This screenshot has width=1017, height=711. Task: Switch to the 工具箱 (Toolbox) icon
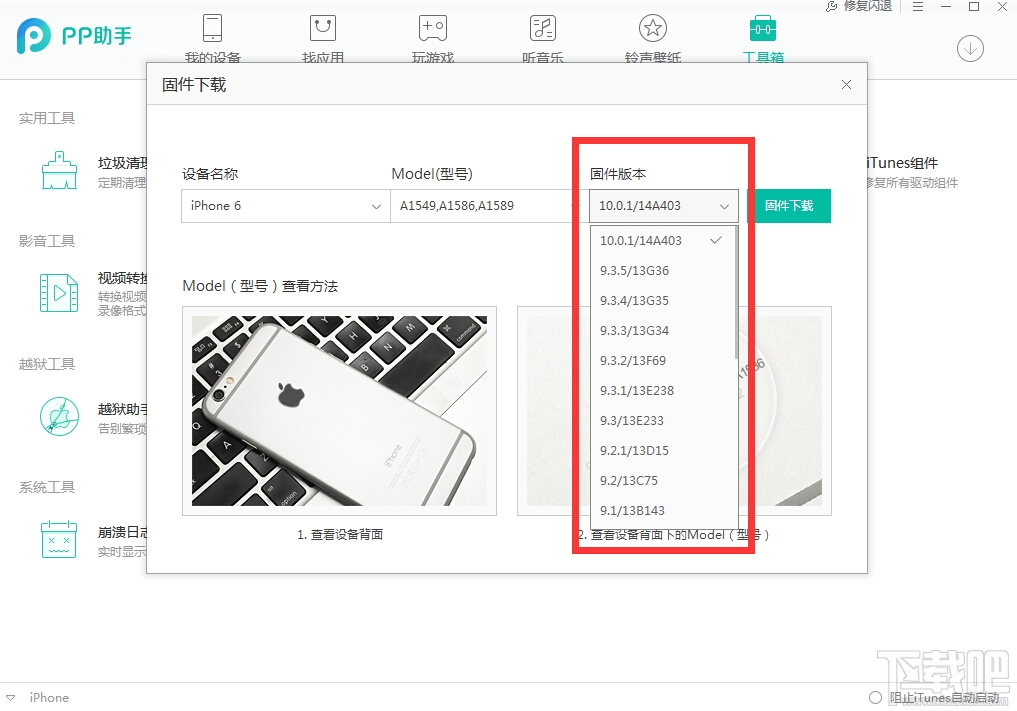click(762, 28)
